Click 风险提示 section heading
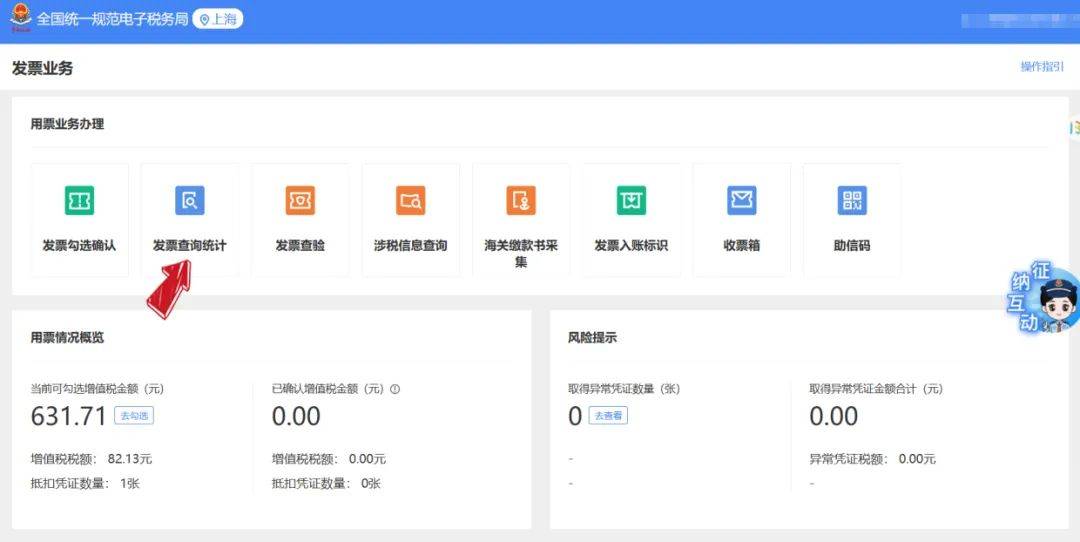Screen dimensions: 1080x542 pyautogui.click(x=592, y=337)
